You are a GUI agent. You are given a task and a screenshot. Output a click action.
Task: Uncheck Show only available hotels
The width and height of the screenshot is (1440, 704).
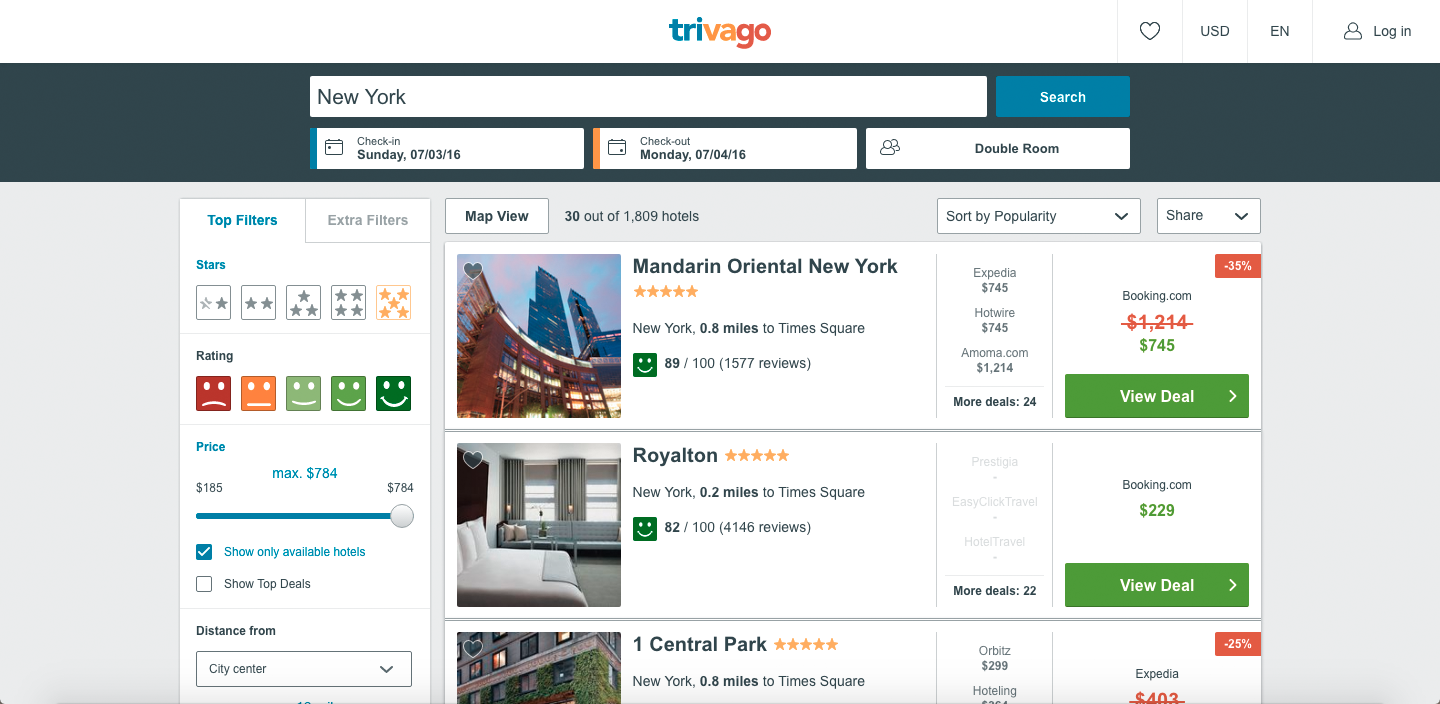click(x=204, y=552)
